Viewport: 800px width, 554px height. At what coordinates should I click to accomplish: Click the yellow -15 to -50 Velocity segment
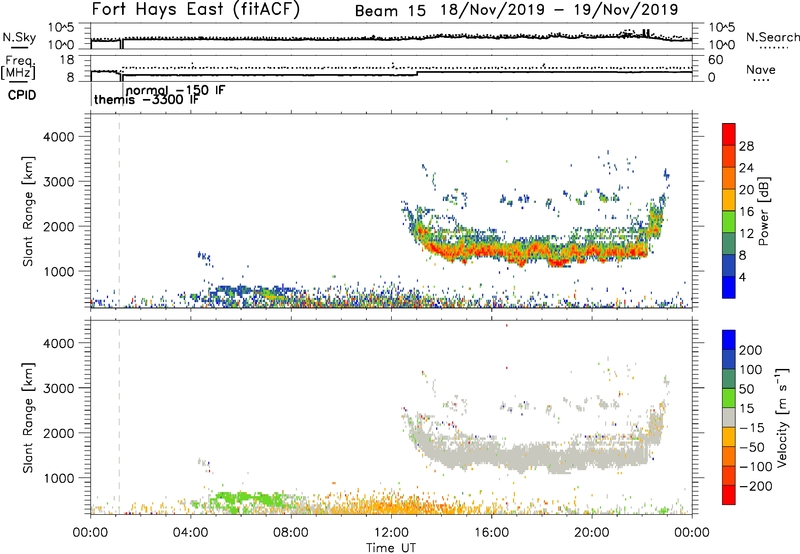729,437
